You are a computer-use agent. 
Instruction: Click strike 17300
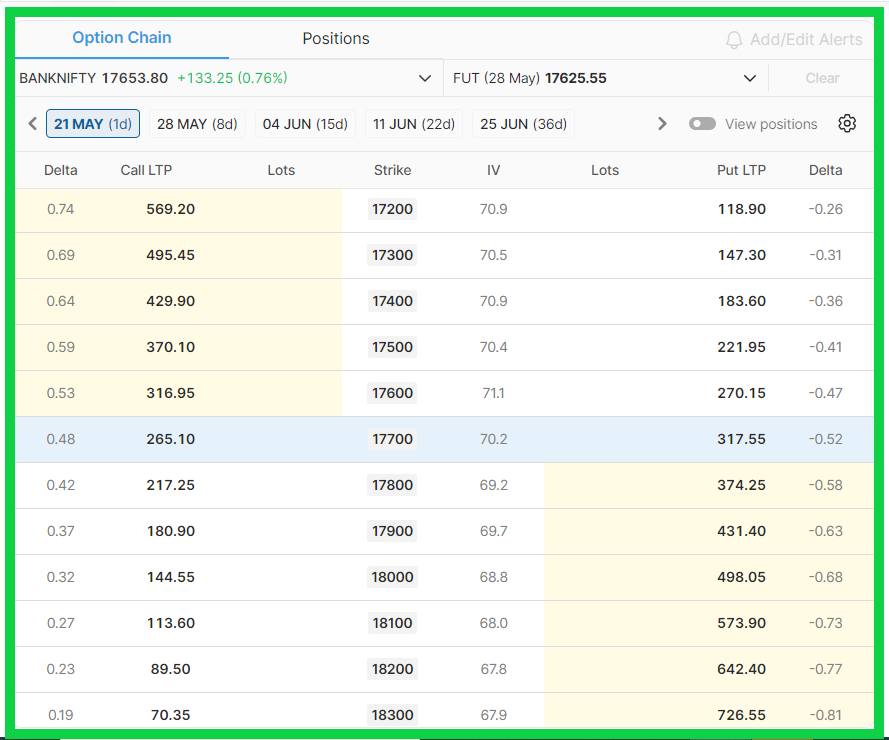(392, 255)
